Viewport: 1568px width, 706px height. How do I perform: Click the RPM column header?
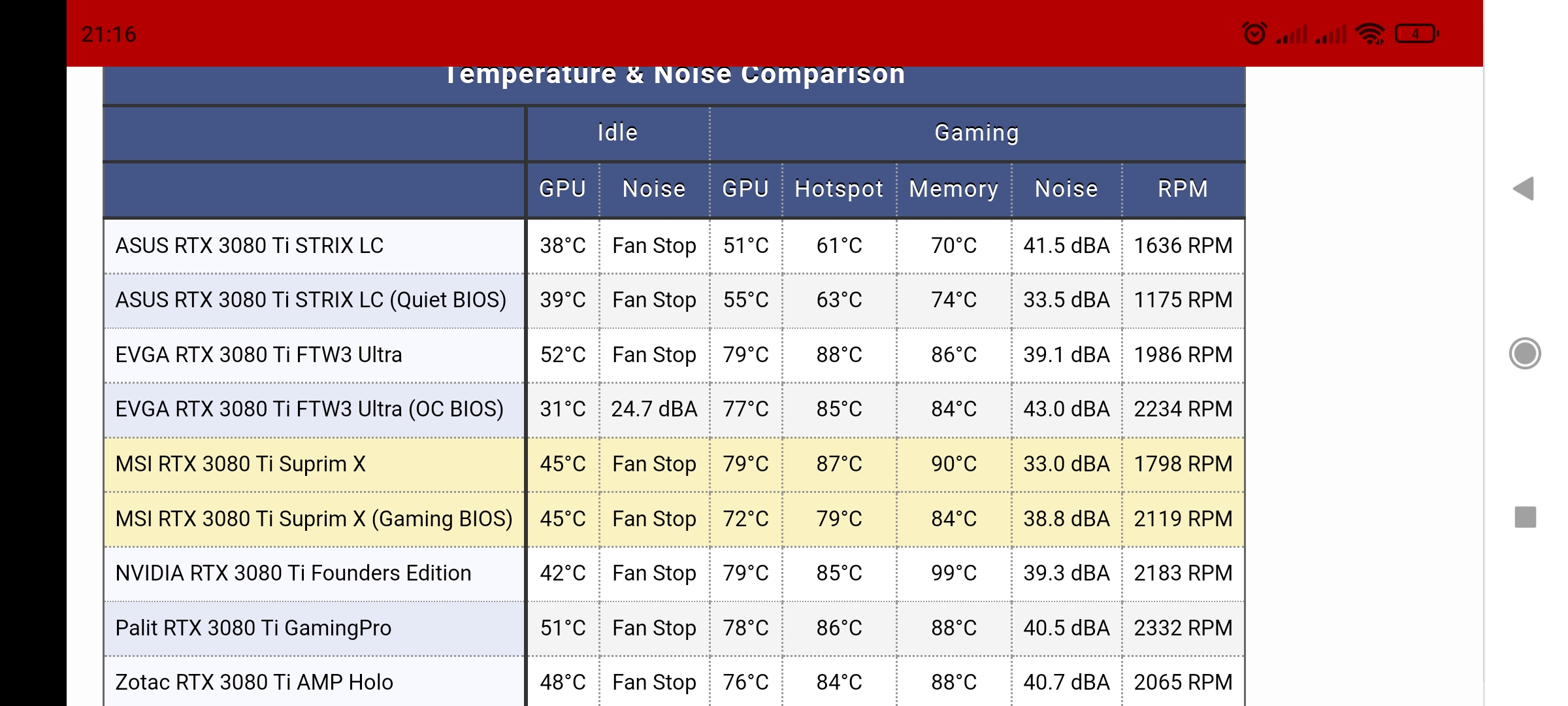[x=1183, y=189]
